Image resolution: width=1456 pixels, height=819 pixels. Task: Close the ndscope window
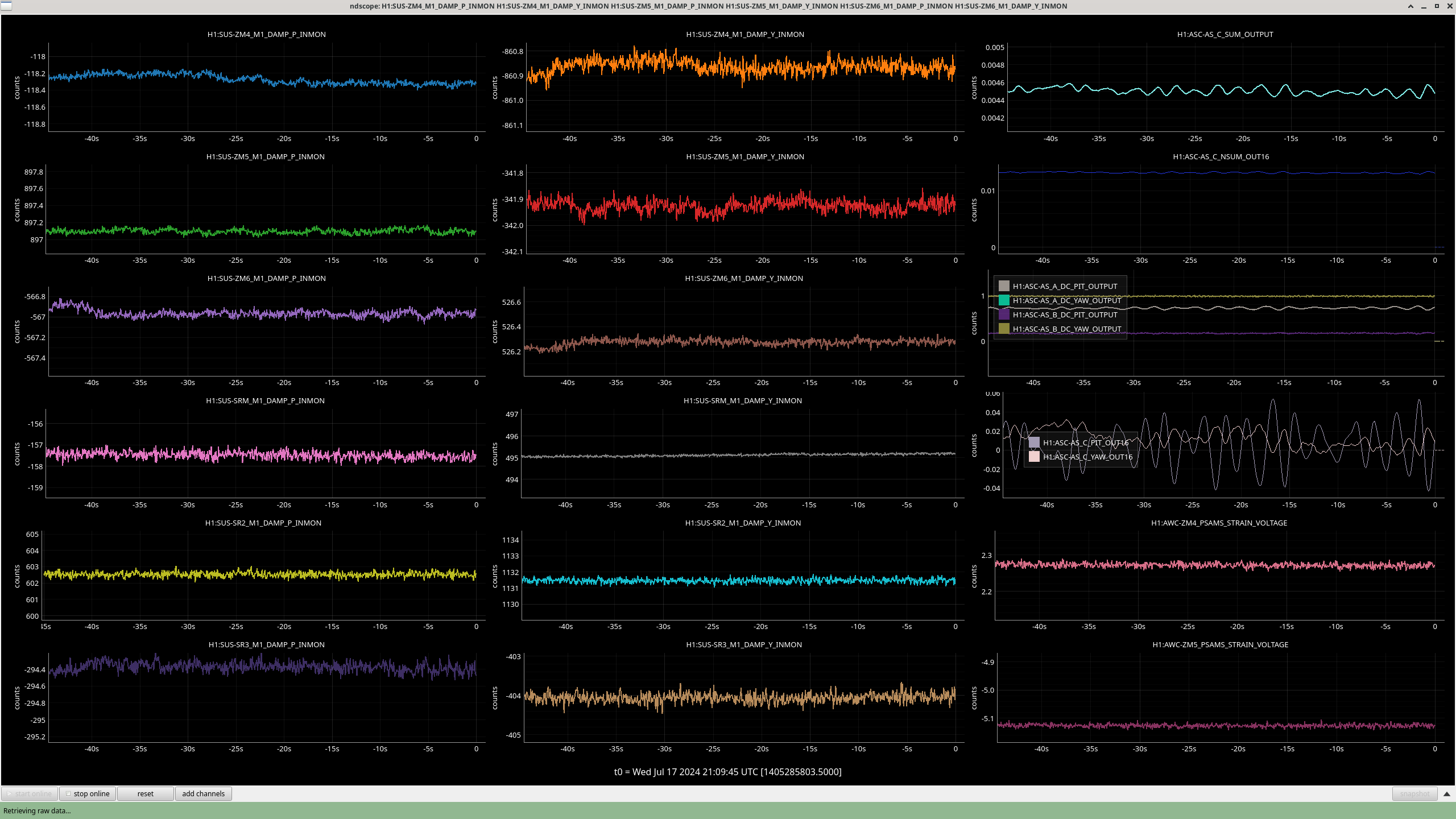coord(1449,6)
